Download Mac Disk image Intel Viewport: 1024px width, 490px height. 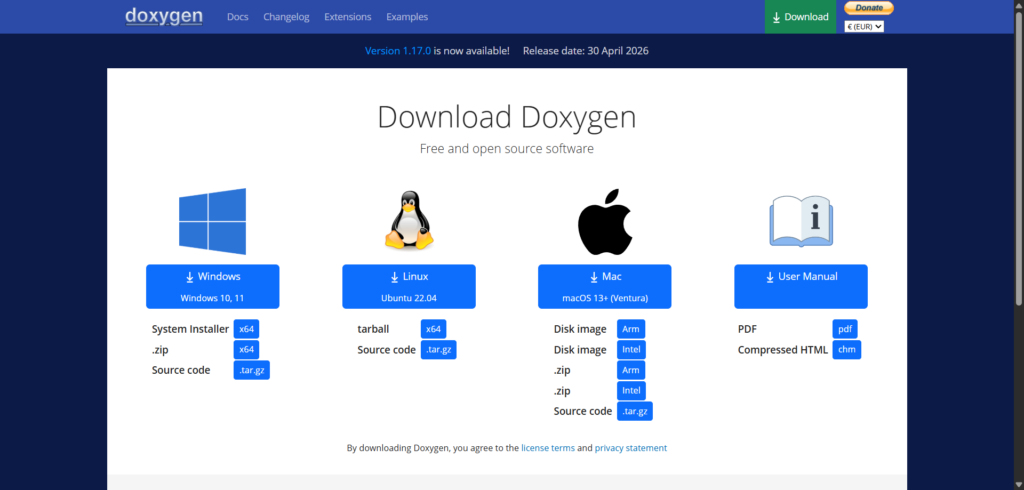pos(632,350)
